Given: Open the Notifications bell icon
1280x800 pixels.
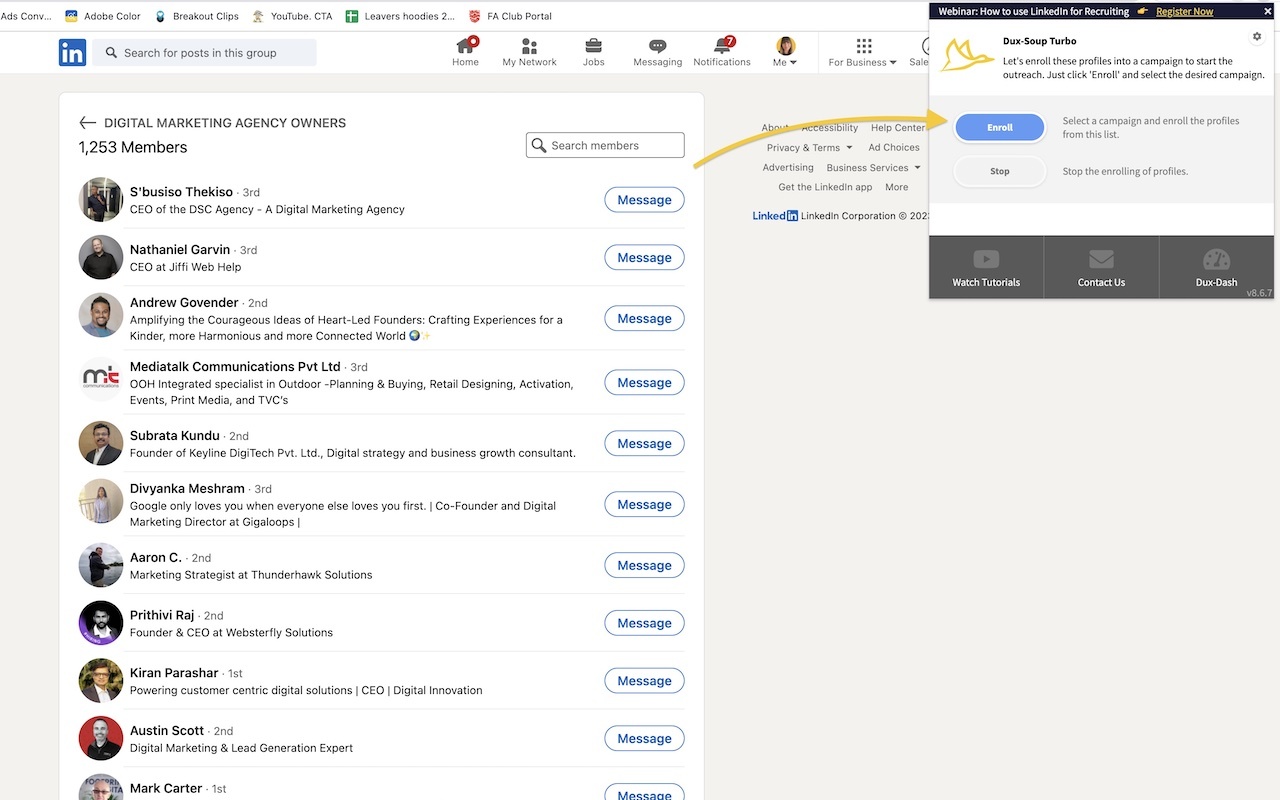Looking at the screenshot, I should click(x=722, y=52).
